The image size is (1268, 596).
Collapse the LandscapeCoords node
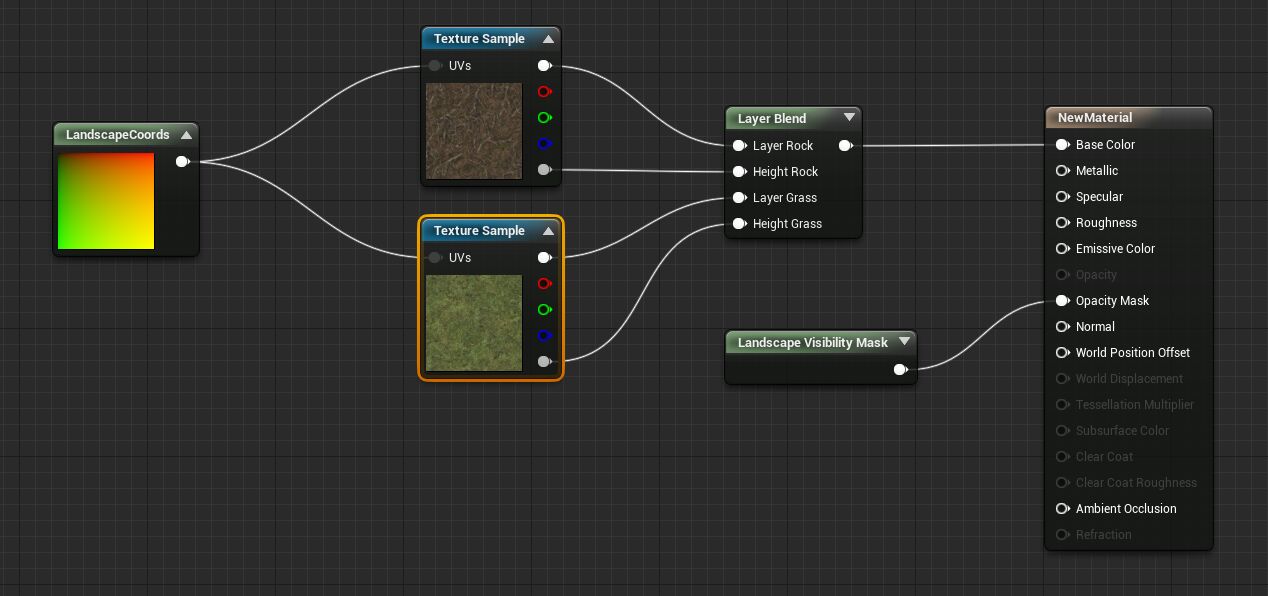coord(187,134)
